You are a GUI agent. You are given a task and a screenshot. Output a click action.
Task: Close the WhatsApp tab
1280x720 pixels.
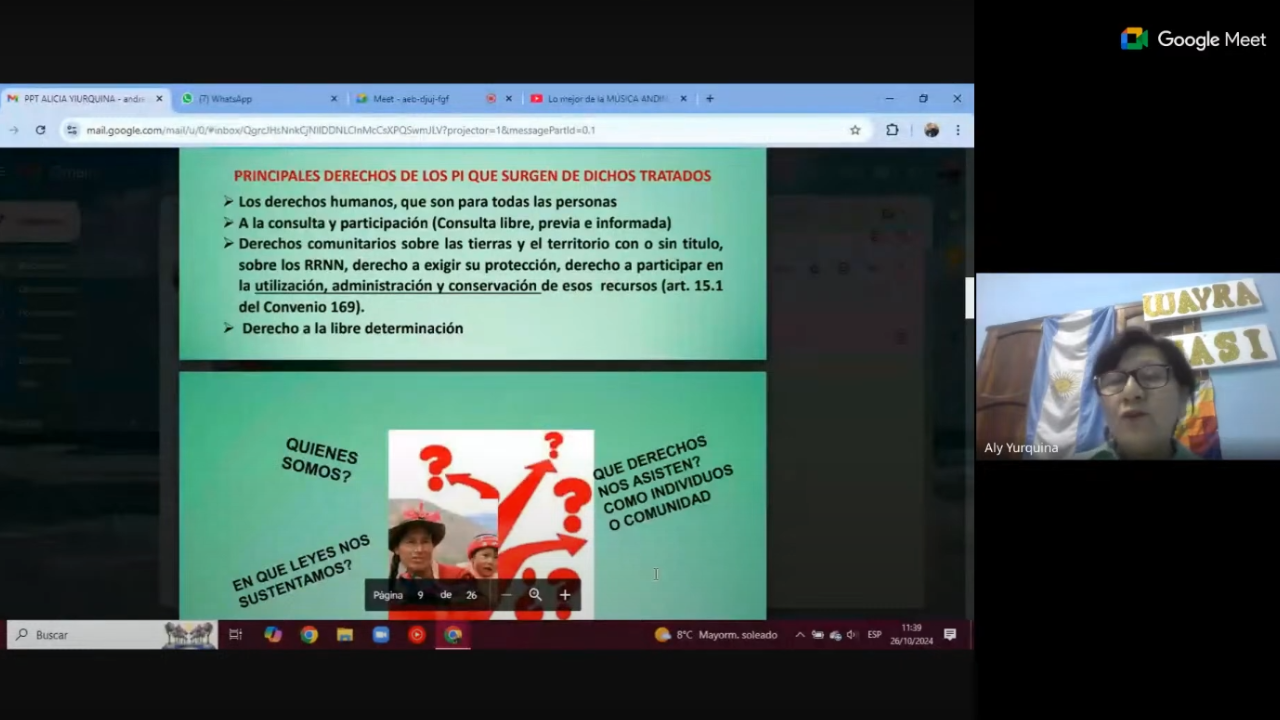tap(334, 99)
